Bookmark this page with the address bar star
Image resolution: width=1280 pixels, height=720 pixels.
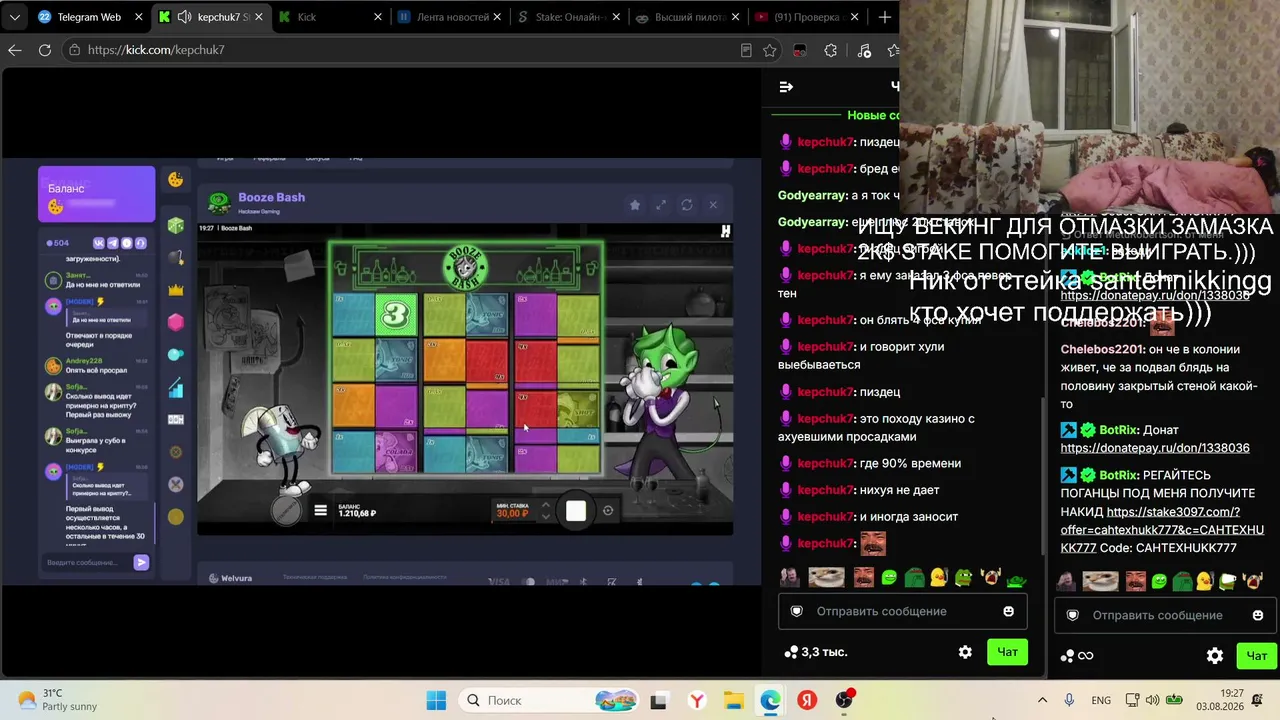[x=770, y=50]
